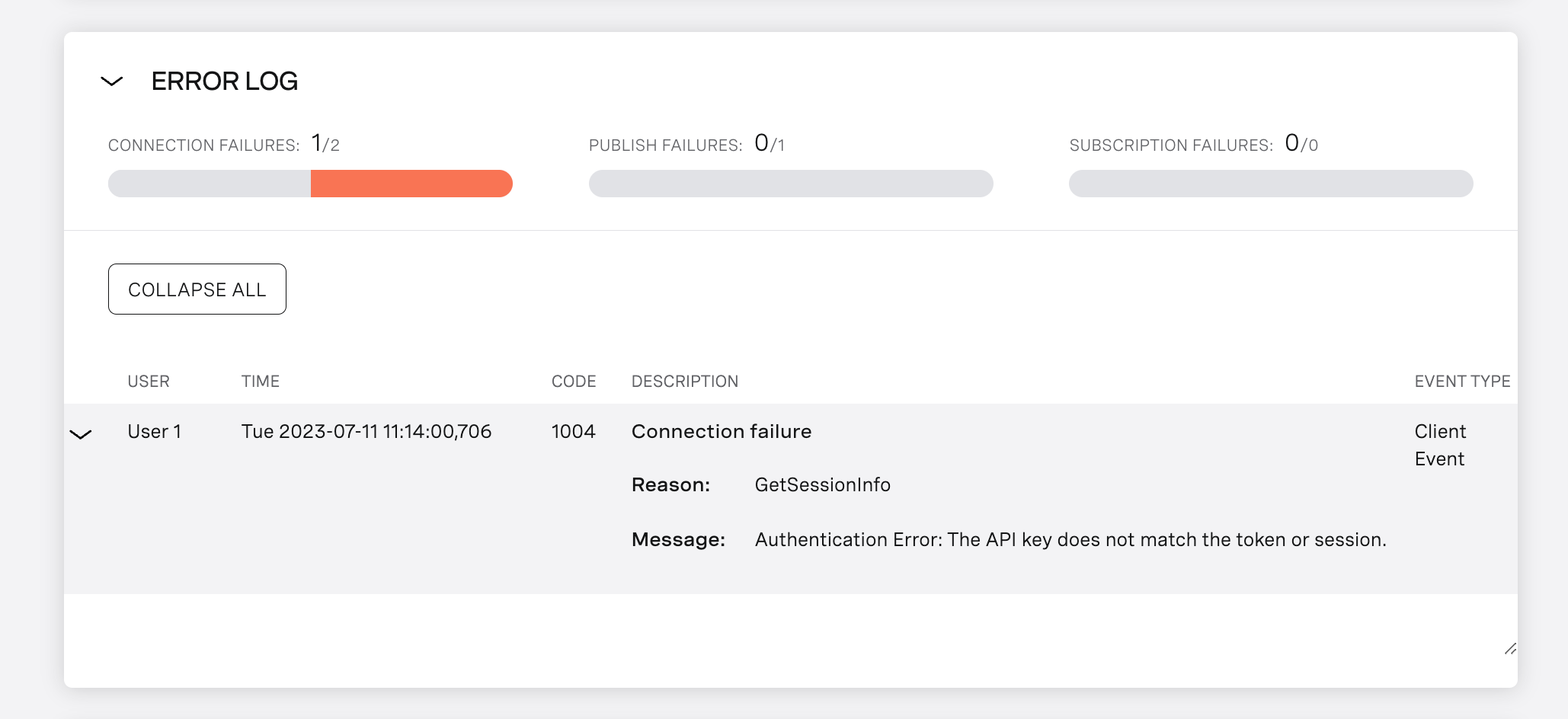
Task: Click the Authentication Error message text
Action: click(x=1070, y=539)
